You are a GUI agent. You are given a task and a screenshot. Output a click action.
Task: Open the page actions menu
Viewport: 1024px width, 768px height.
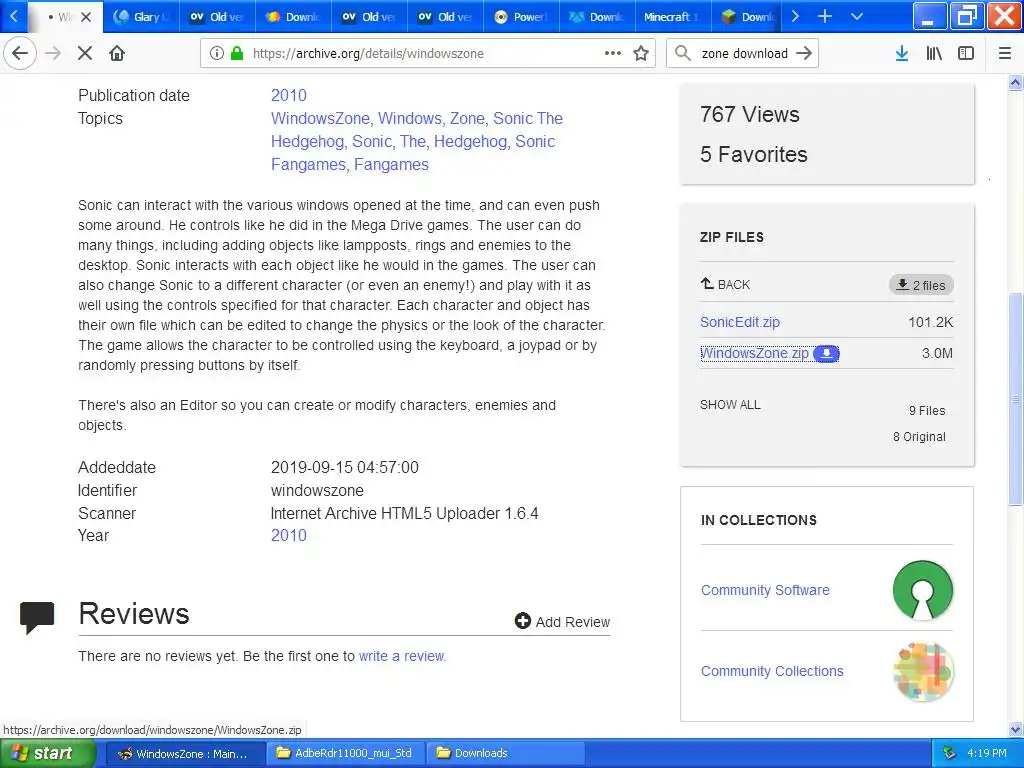613,54
